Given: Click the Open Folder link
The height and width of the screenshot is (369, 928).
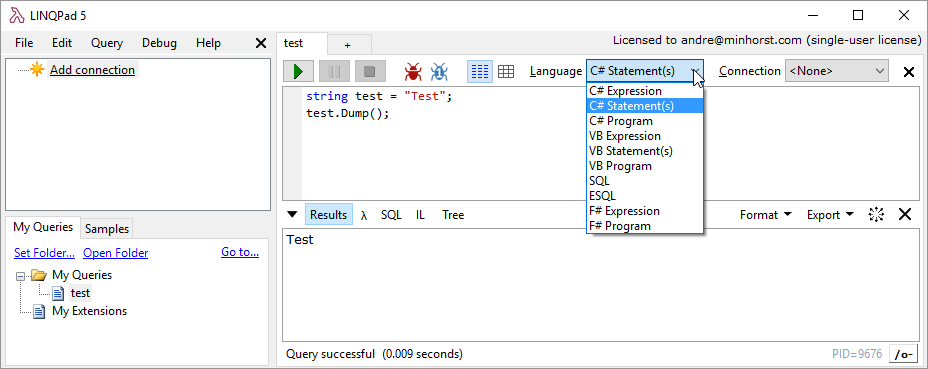Looking at the screenshot, I should (115, 253).
